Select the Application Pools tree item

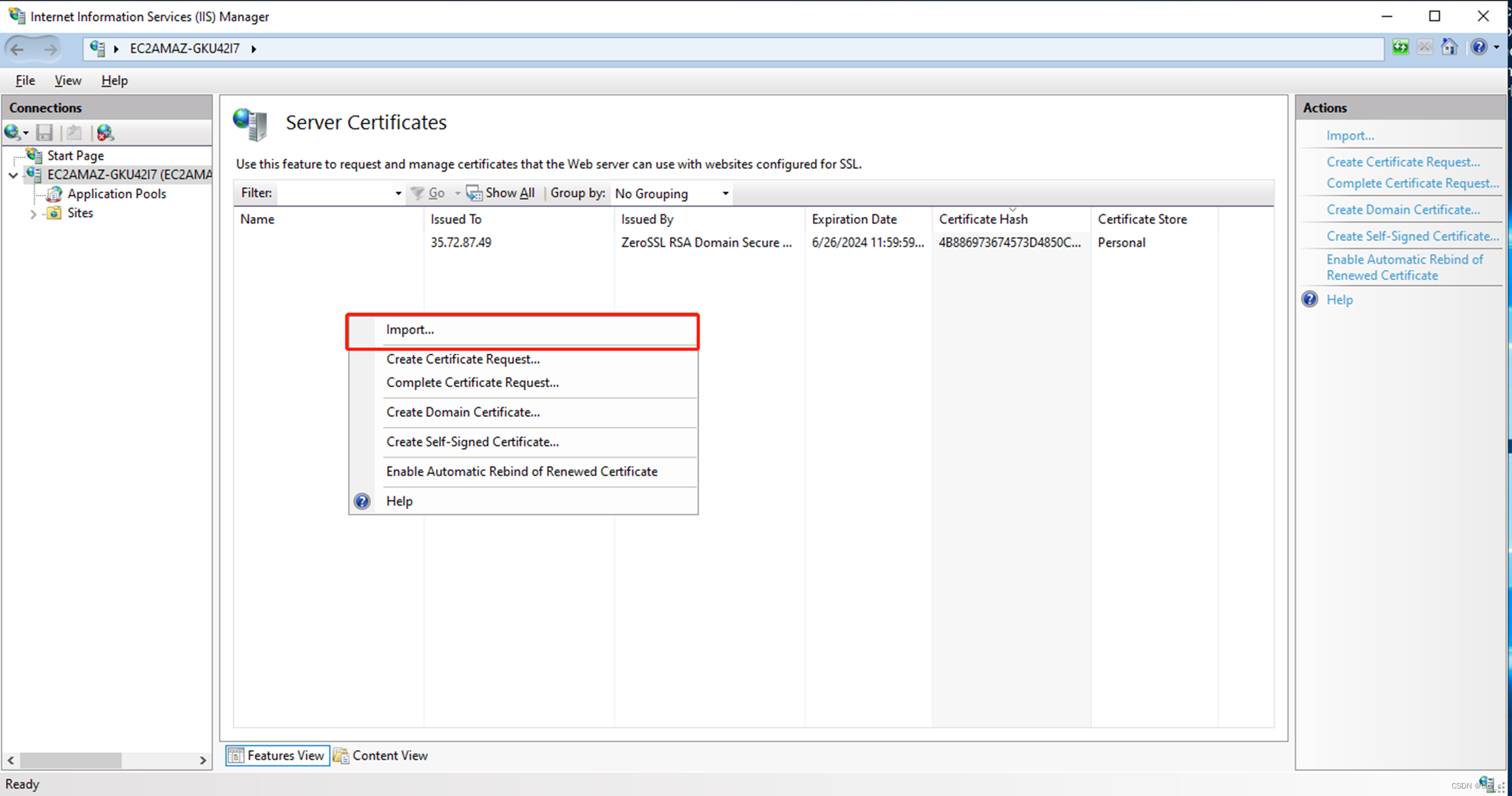[x=117, y=194]
